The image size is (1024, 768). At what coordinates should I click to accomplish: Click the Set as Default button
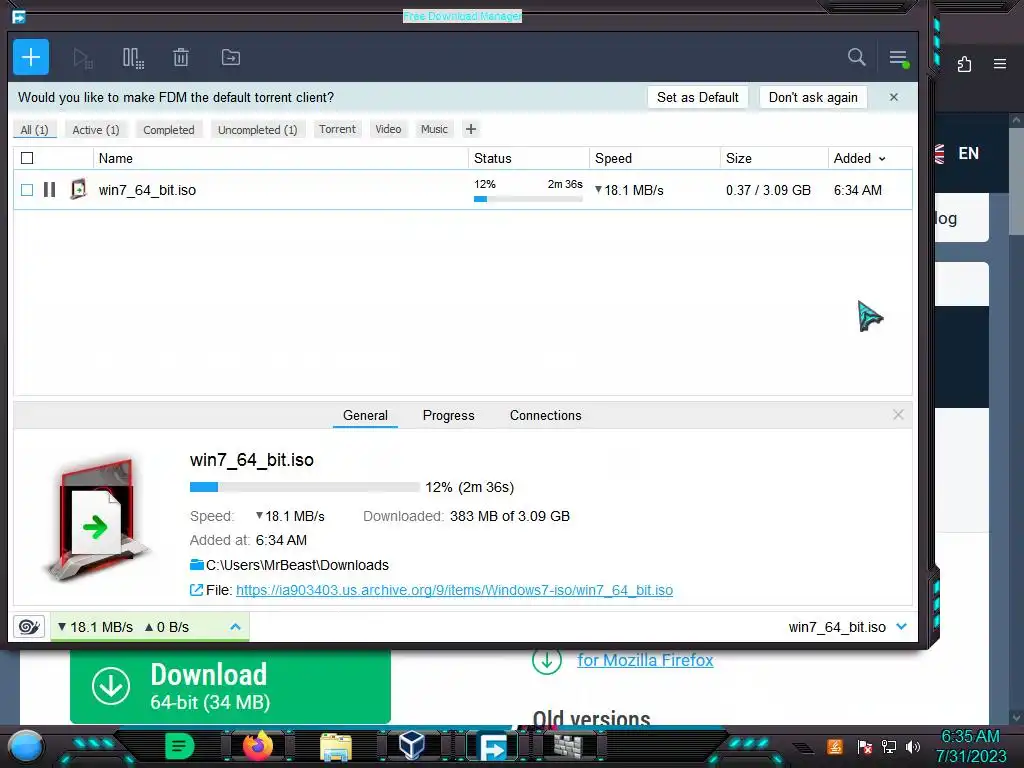(697, 97)
